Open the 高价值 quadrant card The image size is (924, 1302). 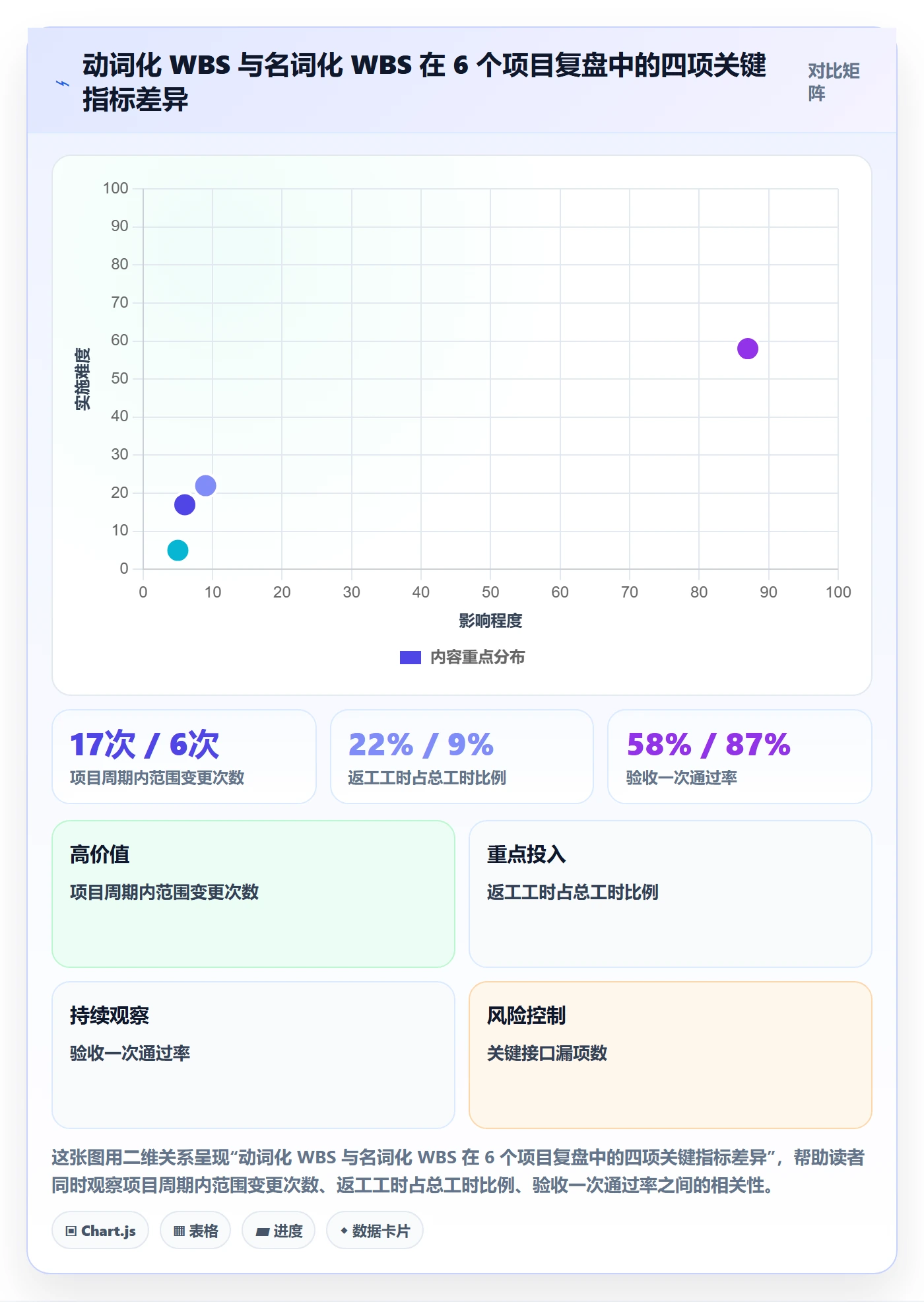(253, 894)
